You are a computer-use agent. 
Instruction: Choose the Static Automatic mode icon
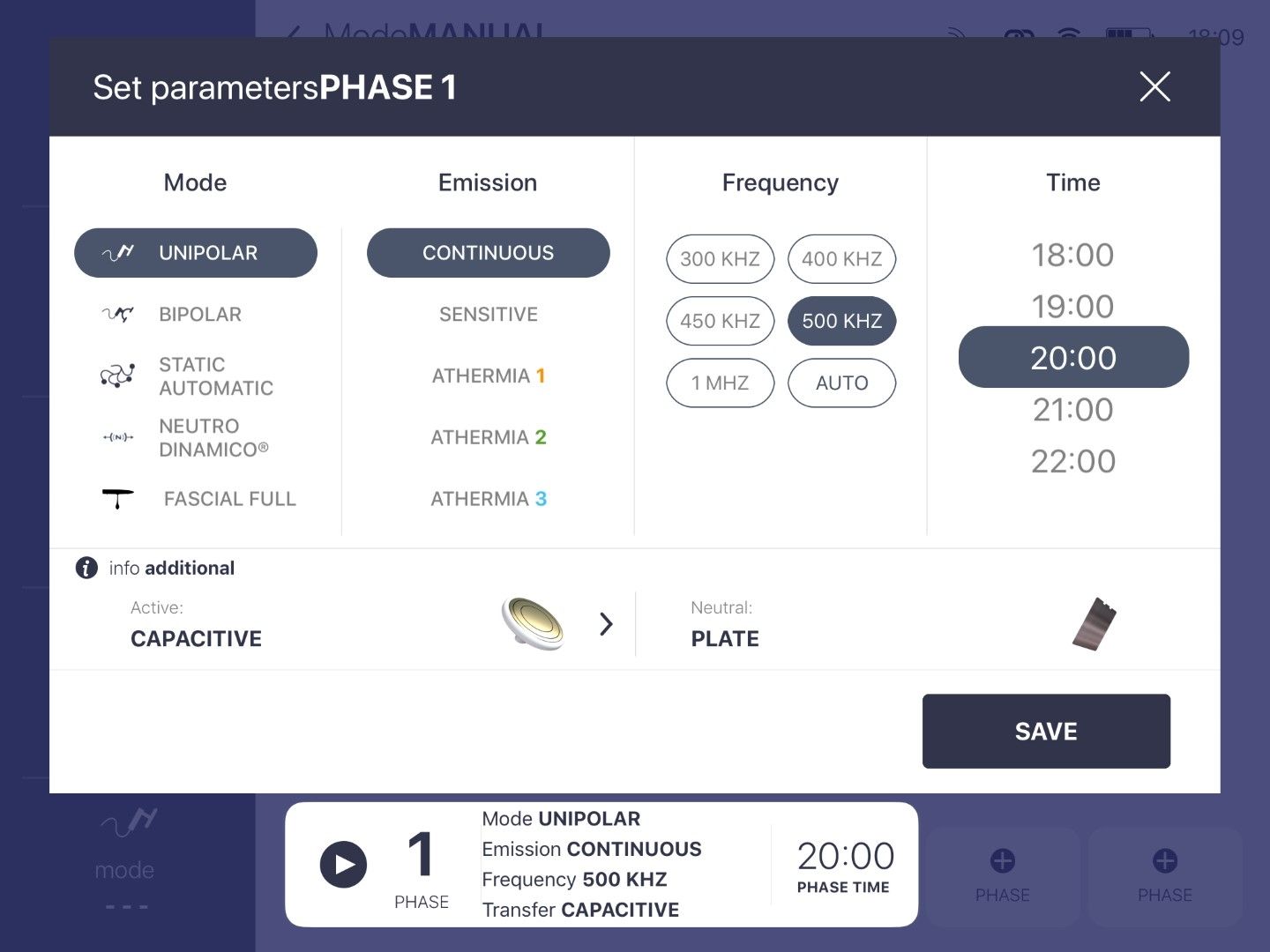(x=117, y=376)
